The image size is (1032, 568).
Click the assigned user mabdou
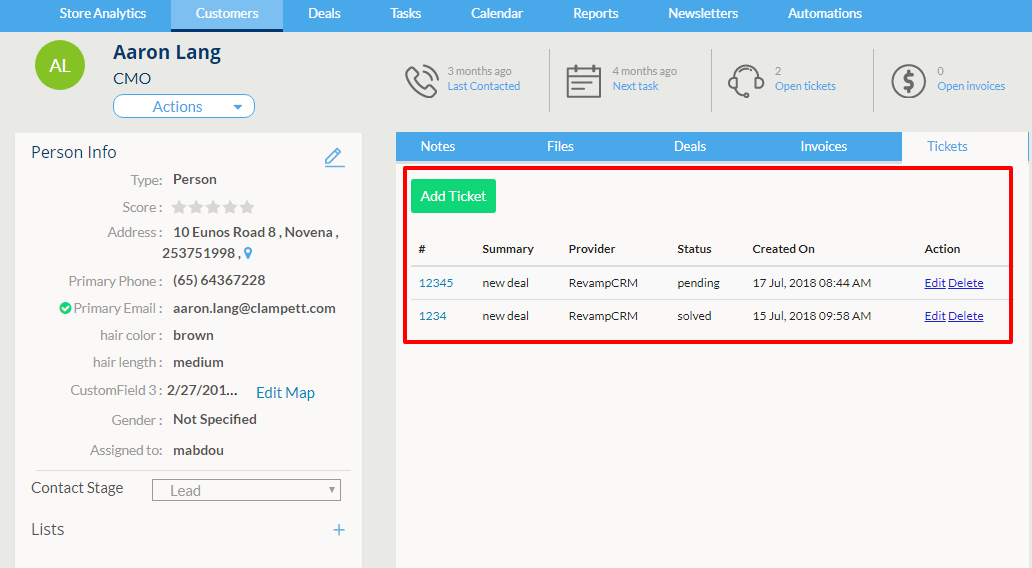pyautogui.click(x=198, y=450)
